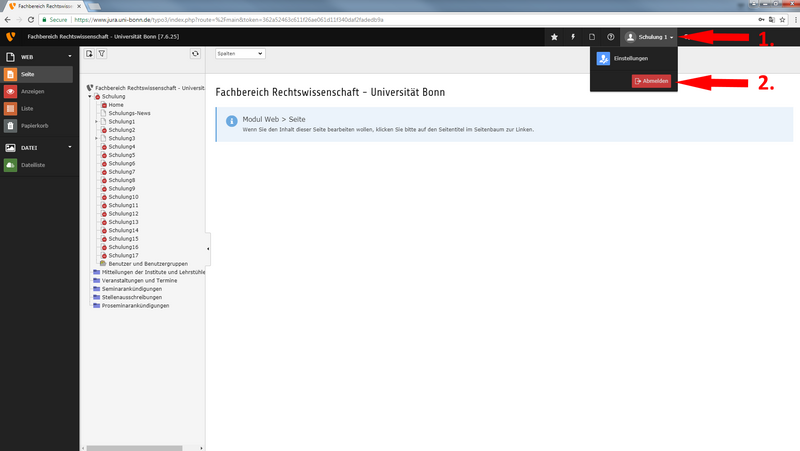Click the Fachbereich Rechtswissenschaft tree root
This screenshot has width=800, height=451.
pos(149,88)
